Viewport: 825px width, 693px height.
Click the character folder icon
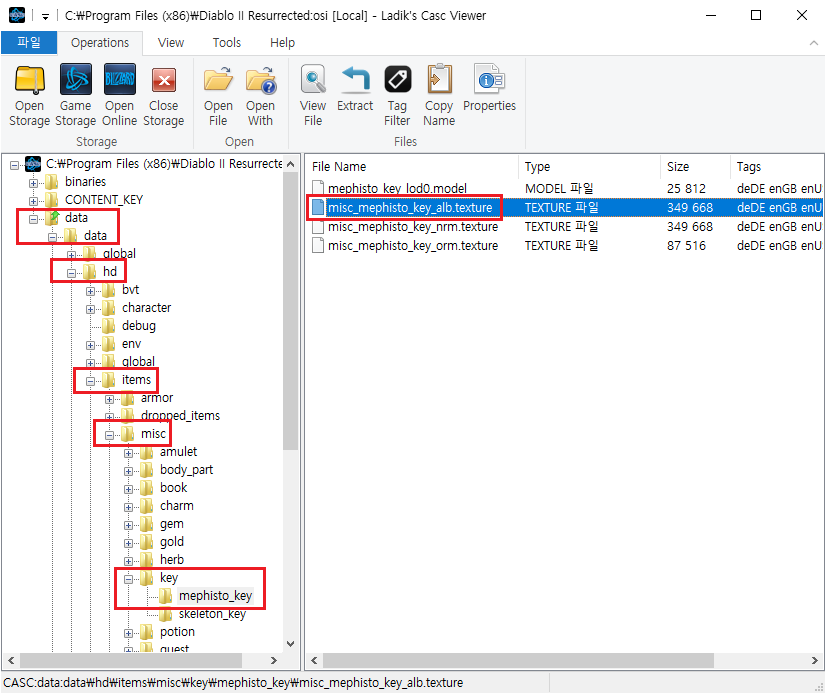coord(108,308)
